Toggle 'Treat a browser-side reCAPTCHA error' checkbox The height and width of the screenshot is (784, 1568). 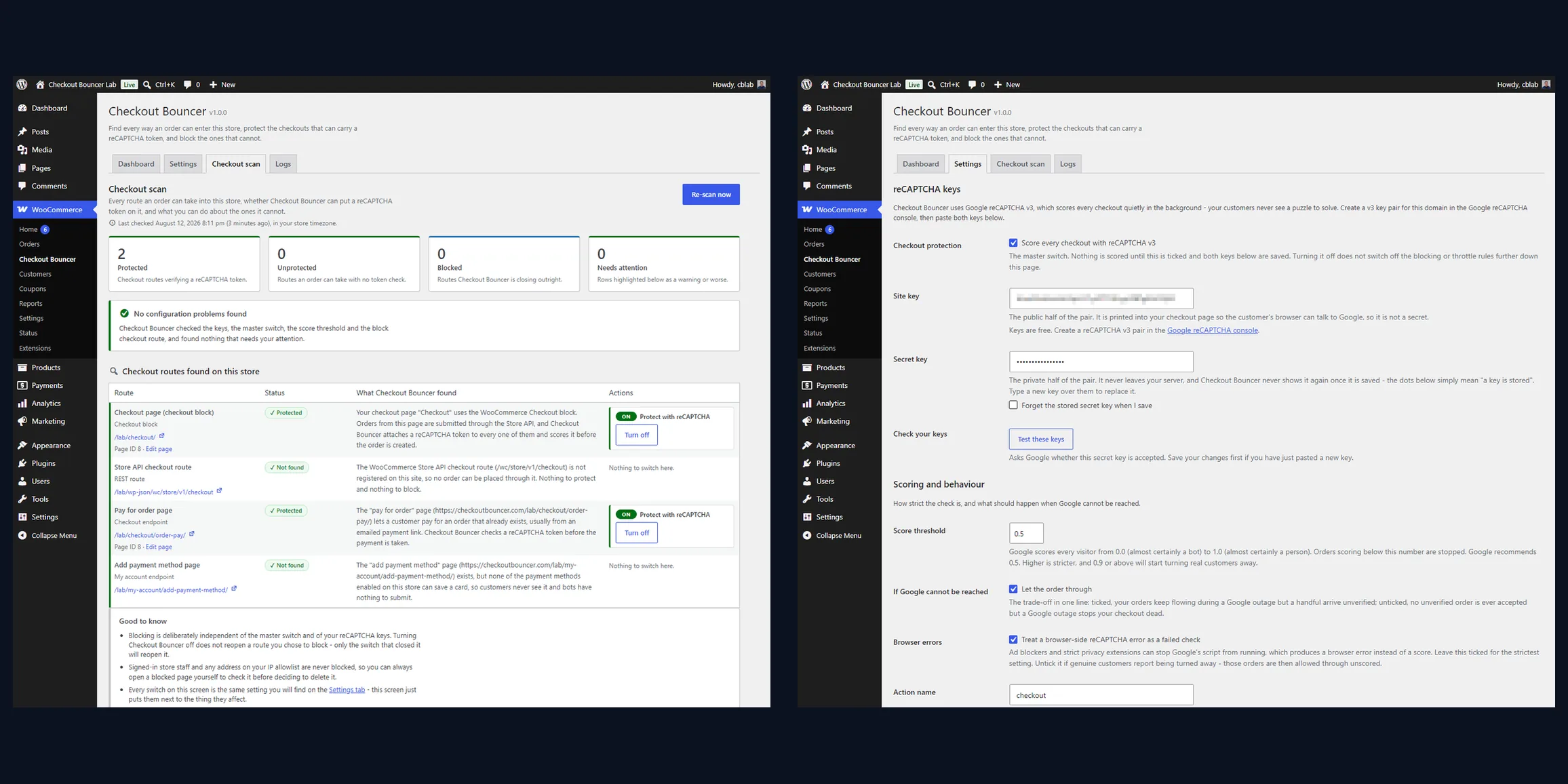coord(1013,640)
